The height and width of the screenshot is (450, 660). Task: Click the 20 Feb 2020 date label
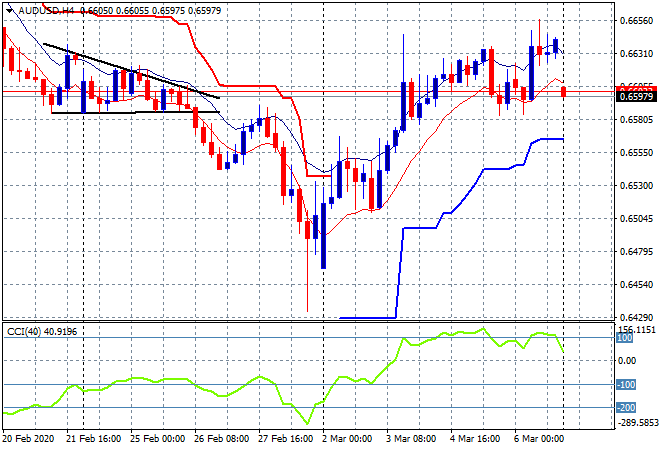pyautogui.click(x=29, y=439)
